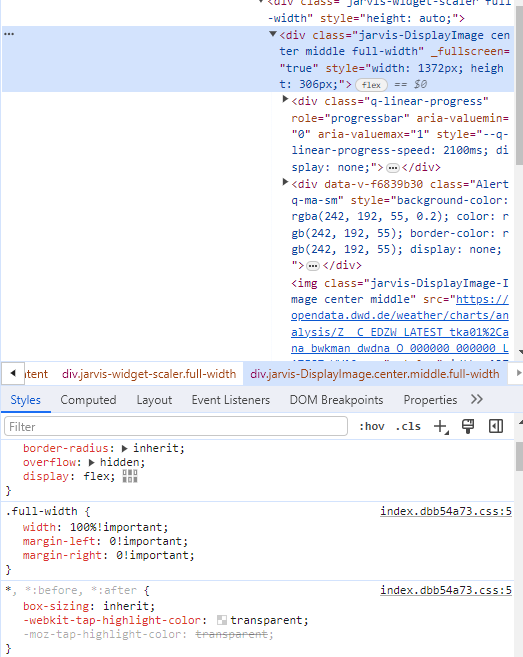Open the flexbox editor icon beside display: flex
Image resolution: width=523 pixels, height=657 pixels.
(130, 476)
